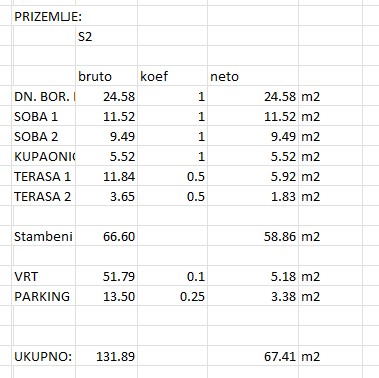379x378 pixels.
Task: Click bruto value 24.58 for DN. BOR.
Action: pos(106,96)
